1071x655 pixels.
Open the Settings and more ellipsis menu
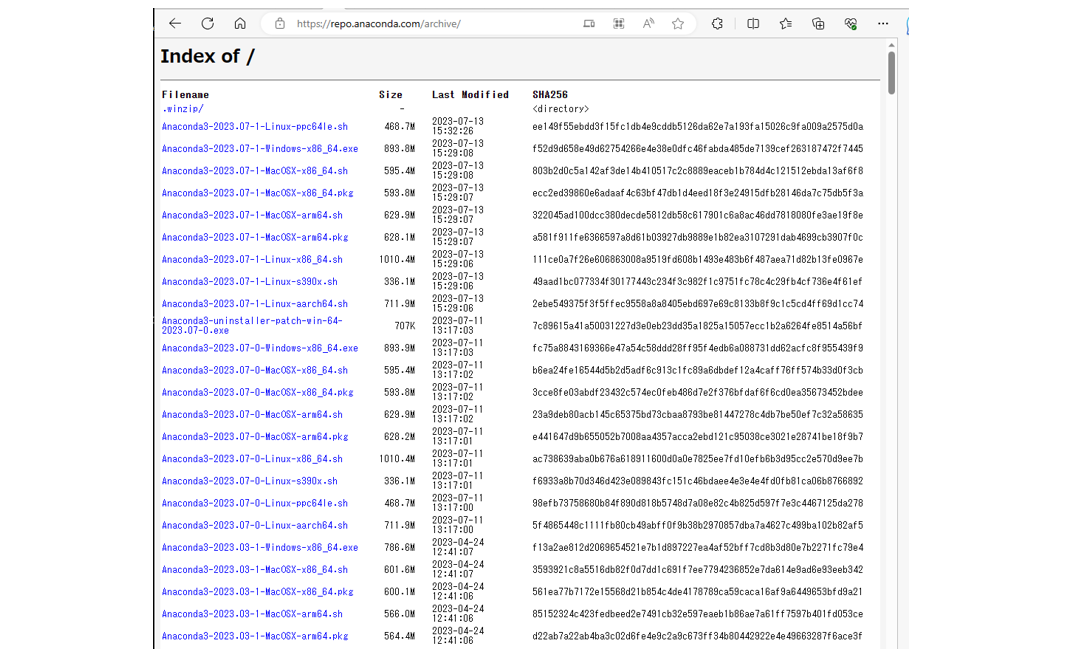pyautogui.click(x=882, y=23)
